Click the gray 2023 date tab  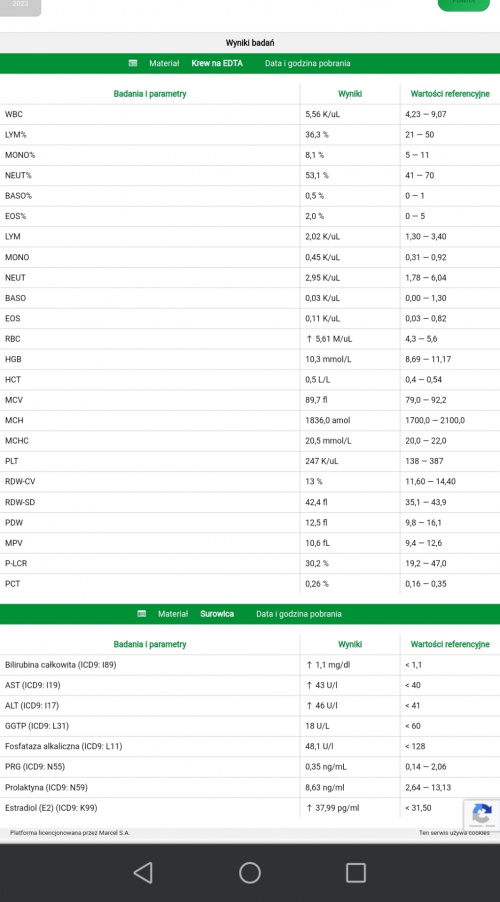coord(20,7)
